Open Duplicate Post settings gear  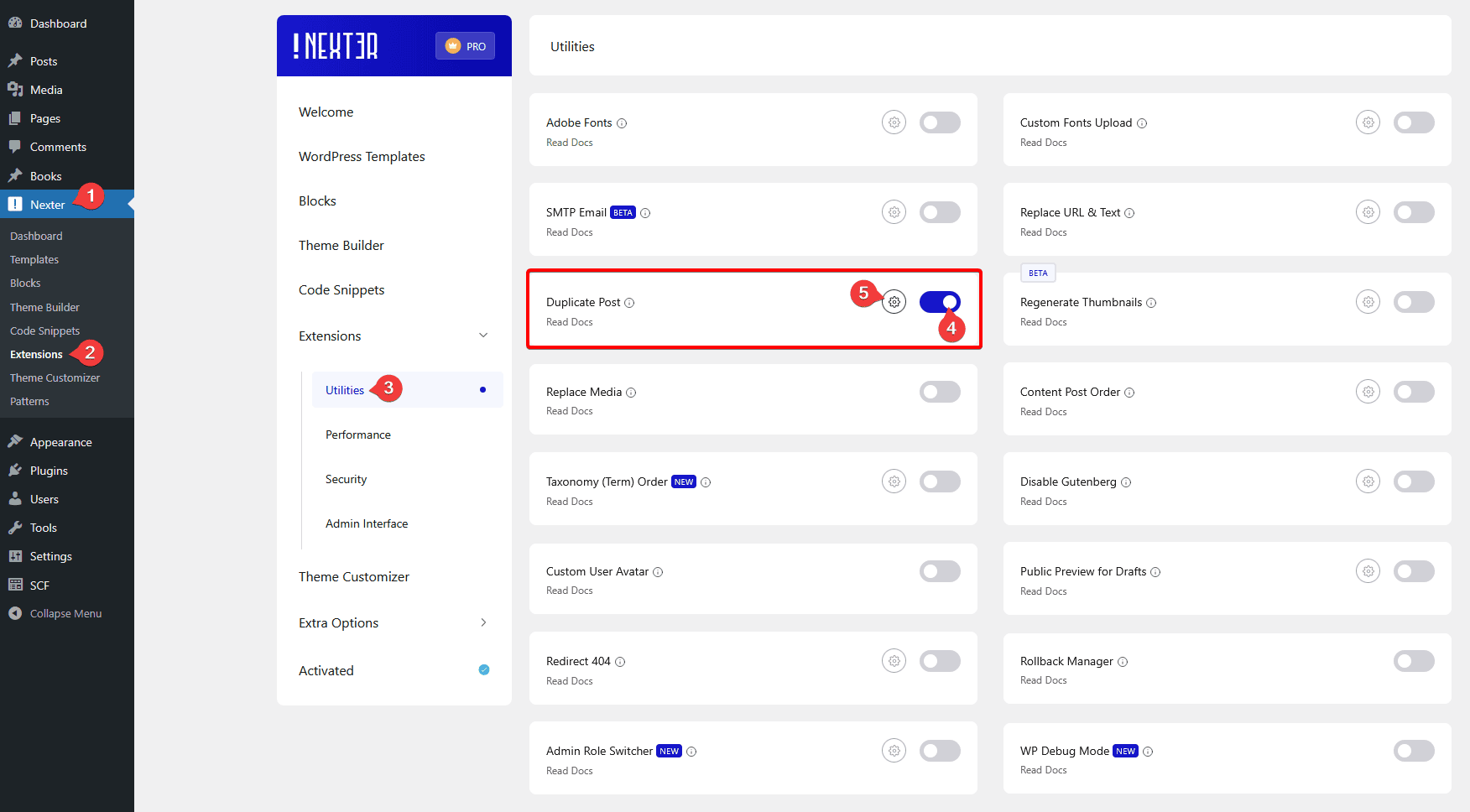[x=894, y=302]
